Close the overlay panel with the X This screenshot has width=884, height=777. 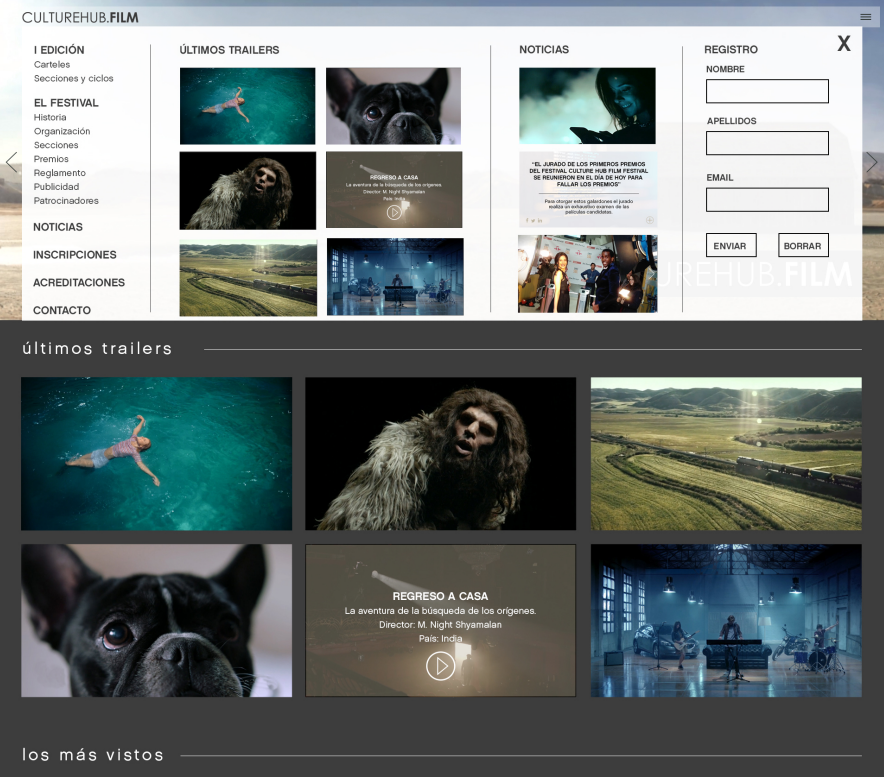click(x=843, y=43)
